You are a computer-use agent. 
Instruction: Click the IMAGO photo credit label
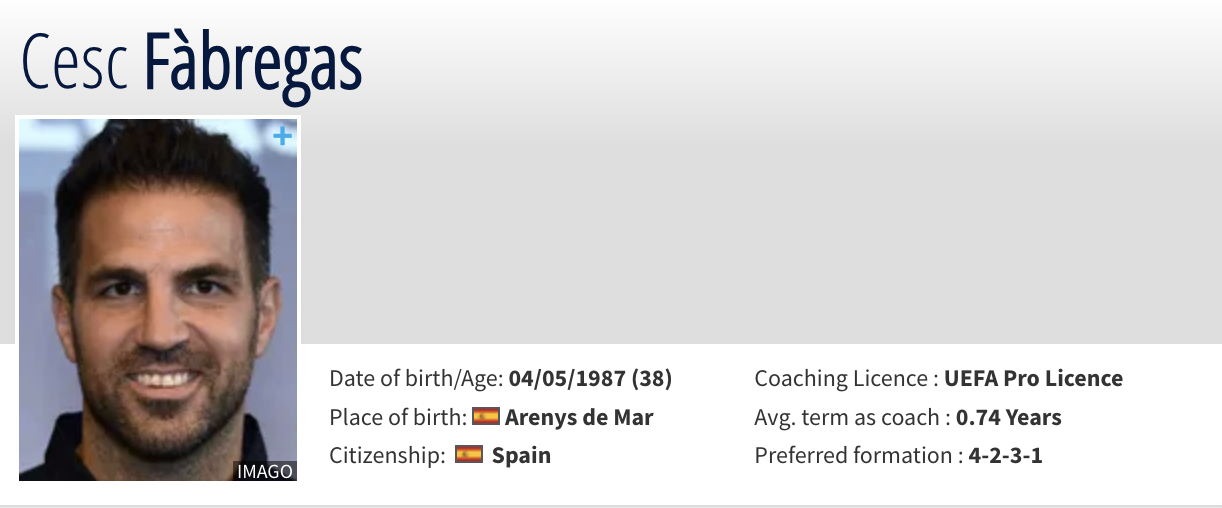pyautogui.click(x=265, y=471)
